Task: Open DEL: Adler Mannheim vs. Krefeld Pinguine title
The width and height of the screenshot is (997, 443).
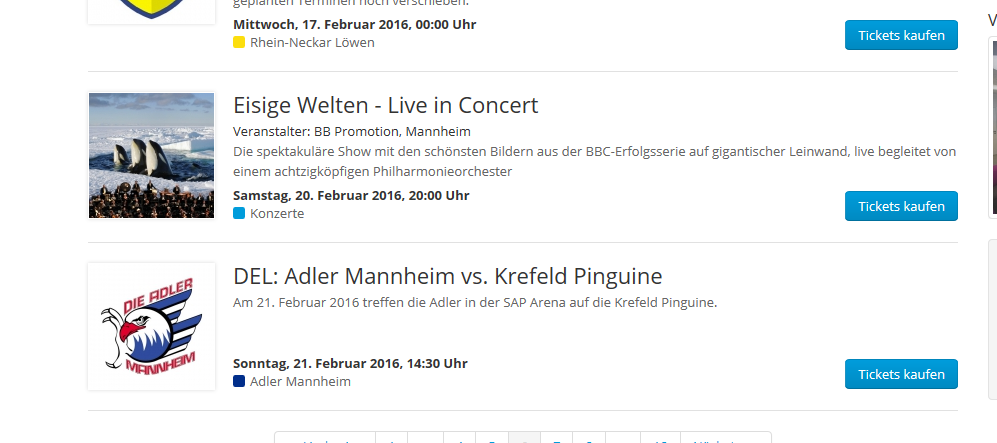Action: coord(447,276)
